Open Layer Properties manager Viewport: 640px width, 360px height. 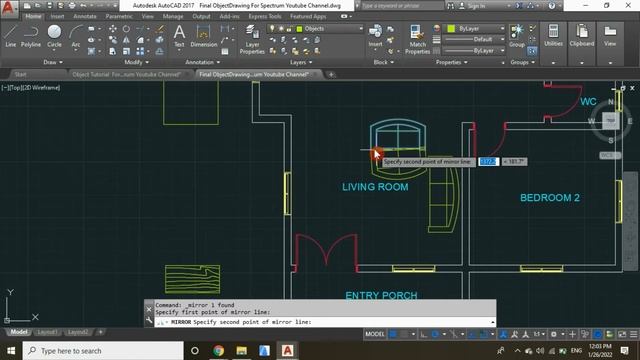pos(252,40)
